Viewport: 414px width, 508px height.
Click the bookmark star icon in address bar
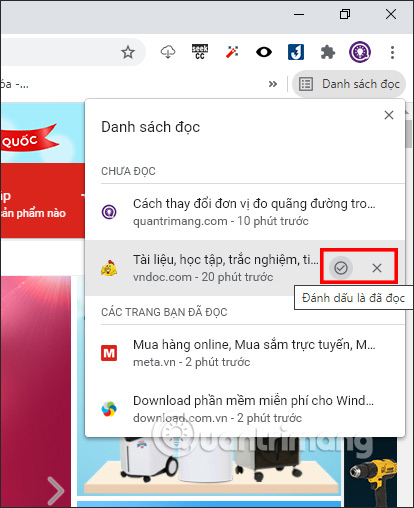pos(128,52)
